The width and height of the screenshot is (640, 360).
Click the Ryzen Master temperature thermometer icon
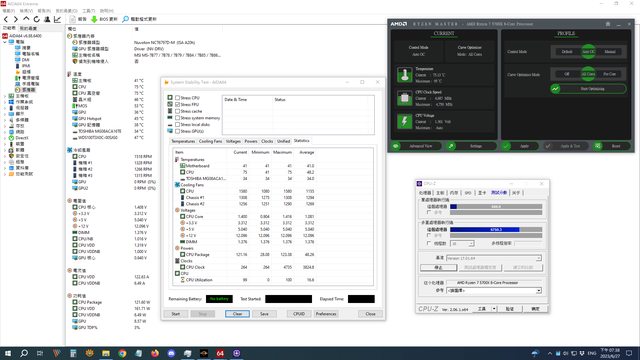click(404, 75)
